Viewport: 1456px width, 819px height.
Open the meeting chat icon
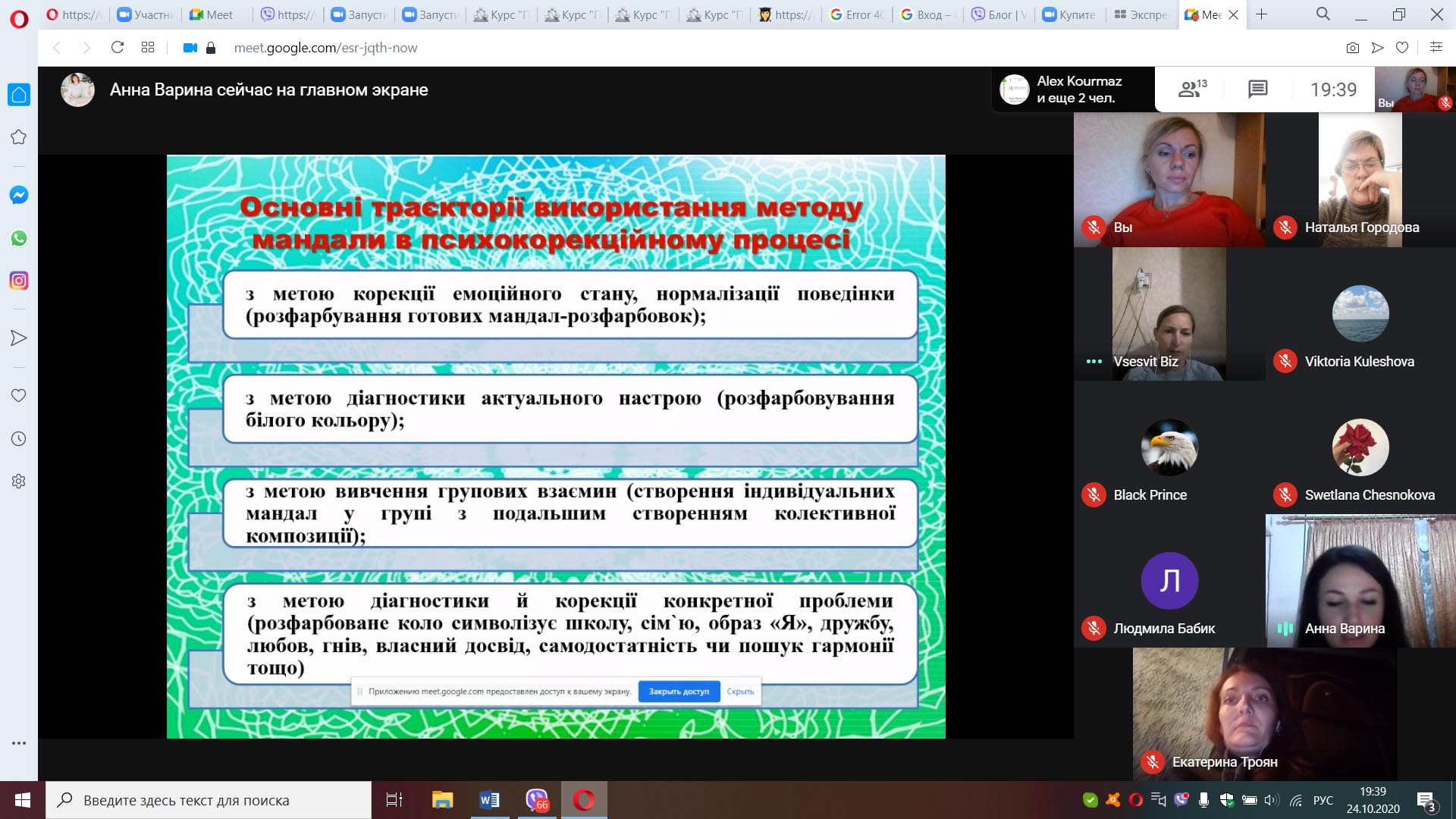coord(1257,89)
